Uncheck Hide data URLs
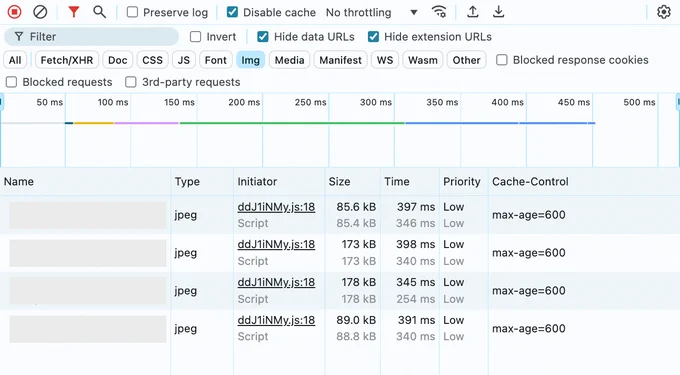 (x=263, y=37)
